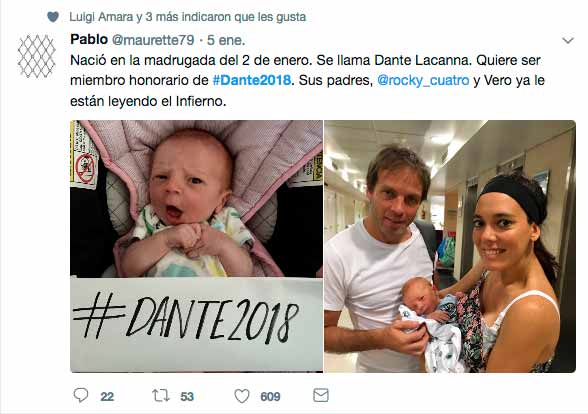Image resolution: width=588 pixels, height=414 pixels.
Task: Click the 609 likes count
Action: 270,396
